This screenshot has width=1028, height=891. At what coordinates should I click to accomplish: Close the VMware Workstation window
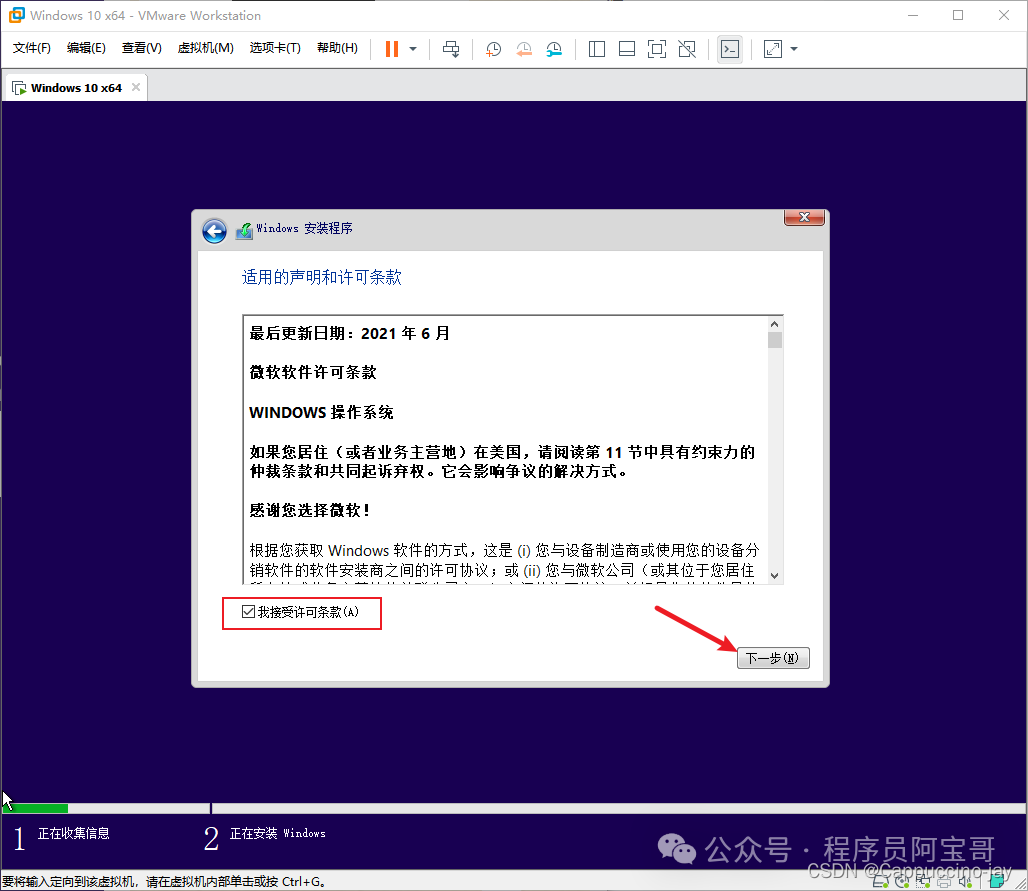tap(1004, 15)
